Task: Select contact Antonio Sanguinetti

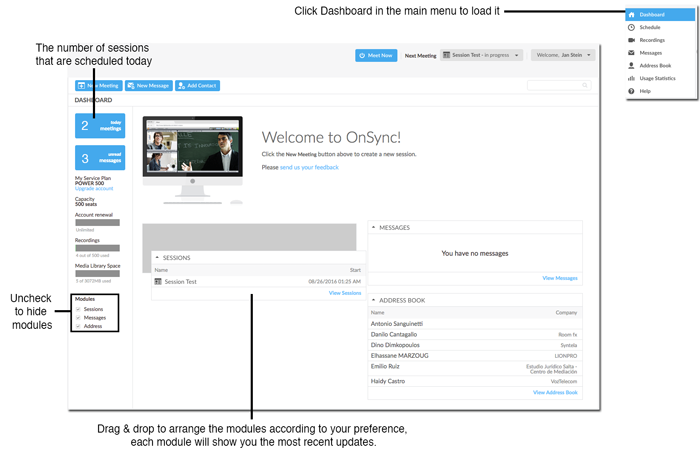Action: 475,324
